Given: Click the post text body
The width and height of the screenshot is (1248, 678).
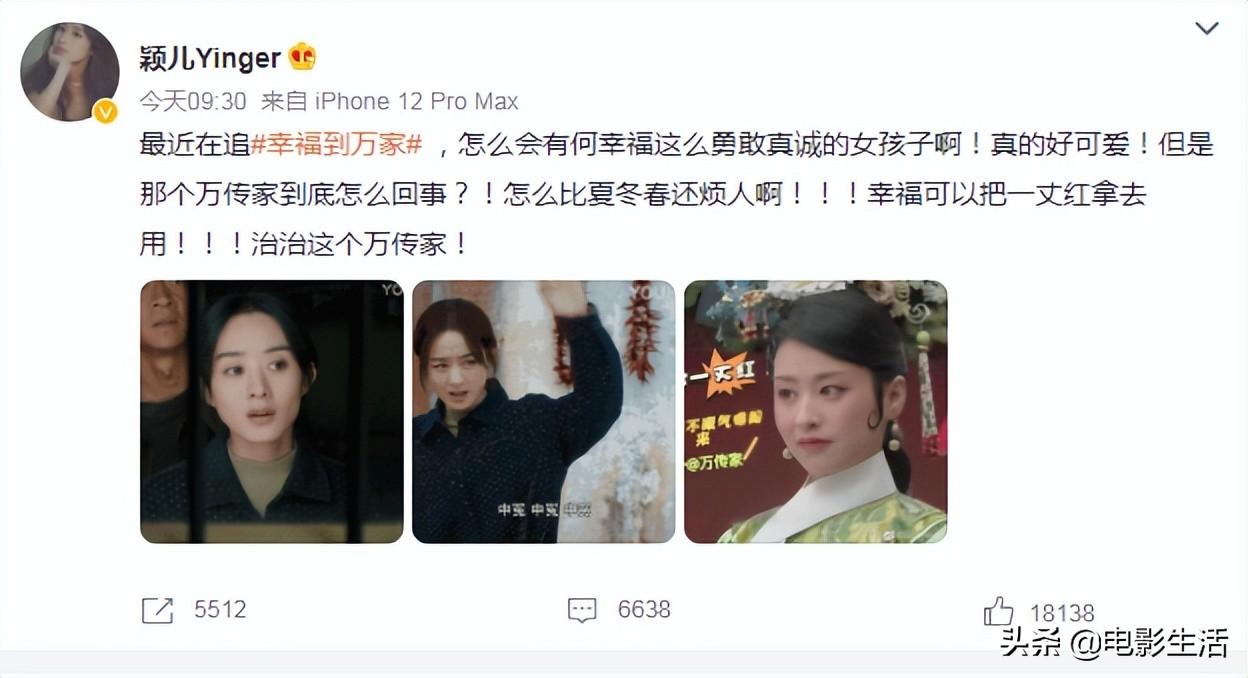Looking at the screenshot, I should coord(676,194).
